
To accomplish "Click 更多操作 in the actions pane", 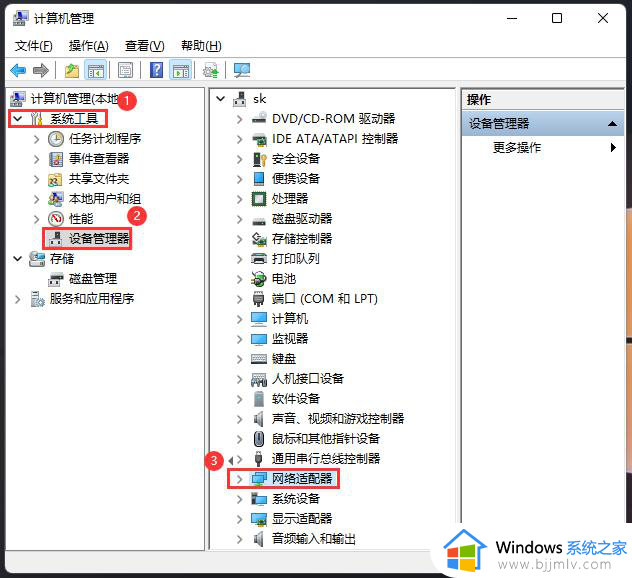I will point(517,148).
